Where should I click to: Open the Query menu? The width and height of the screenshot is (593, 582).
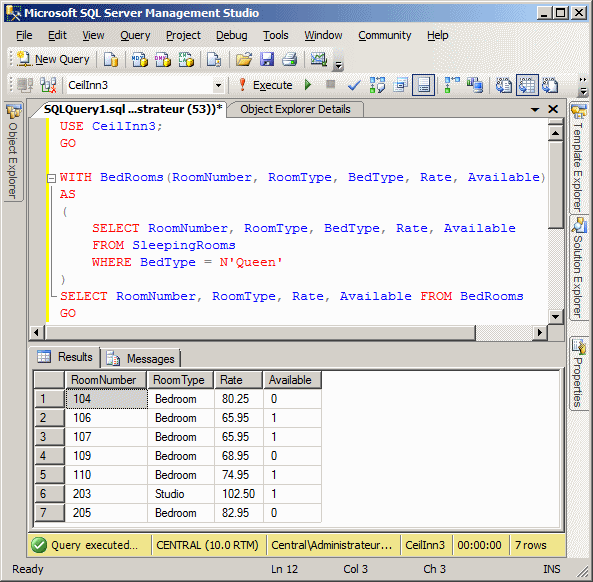(135, 36)
